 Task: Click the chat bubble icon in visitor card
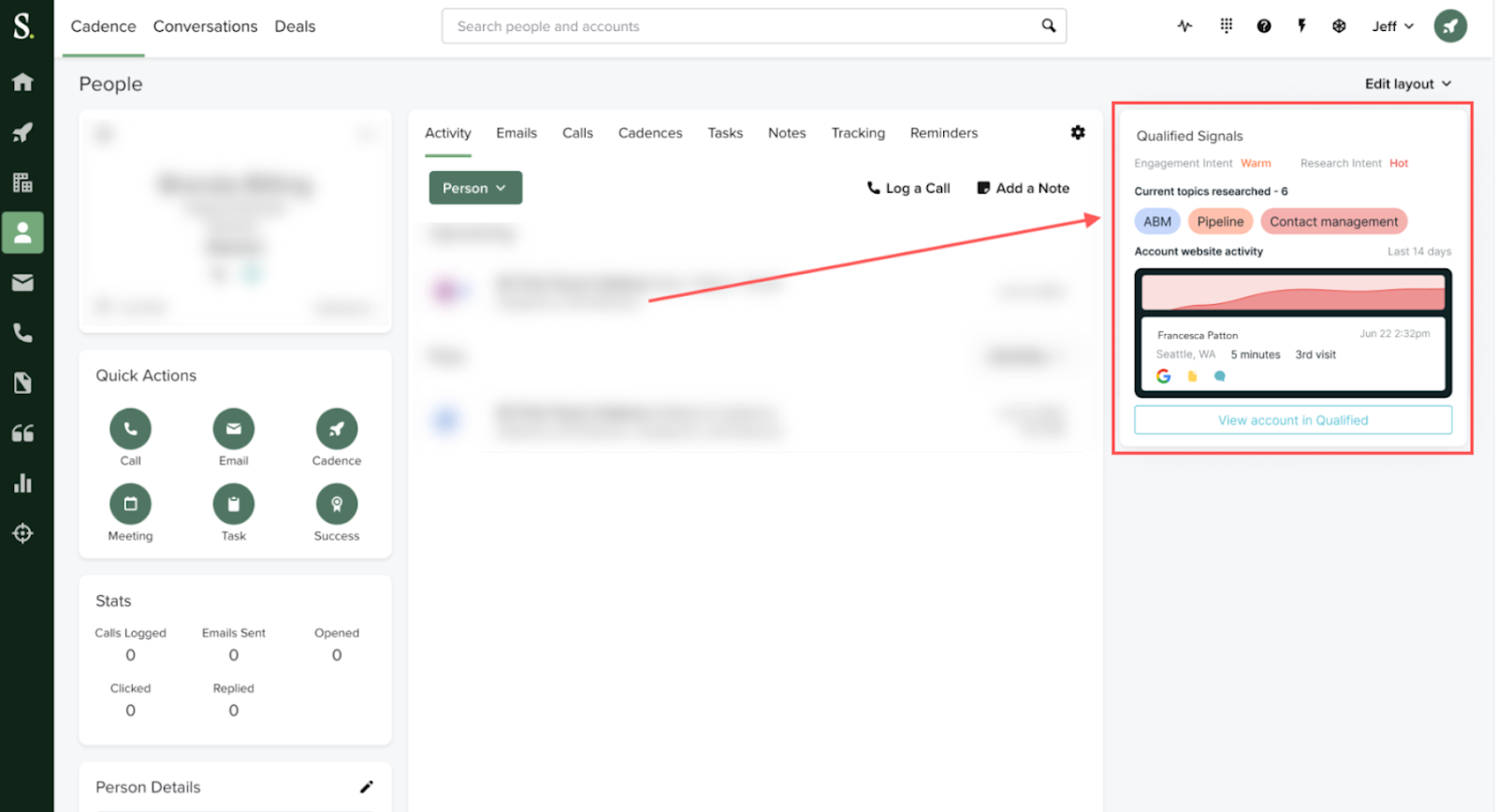(x=1219, y=376)
